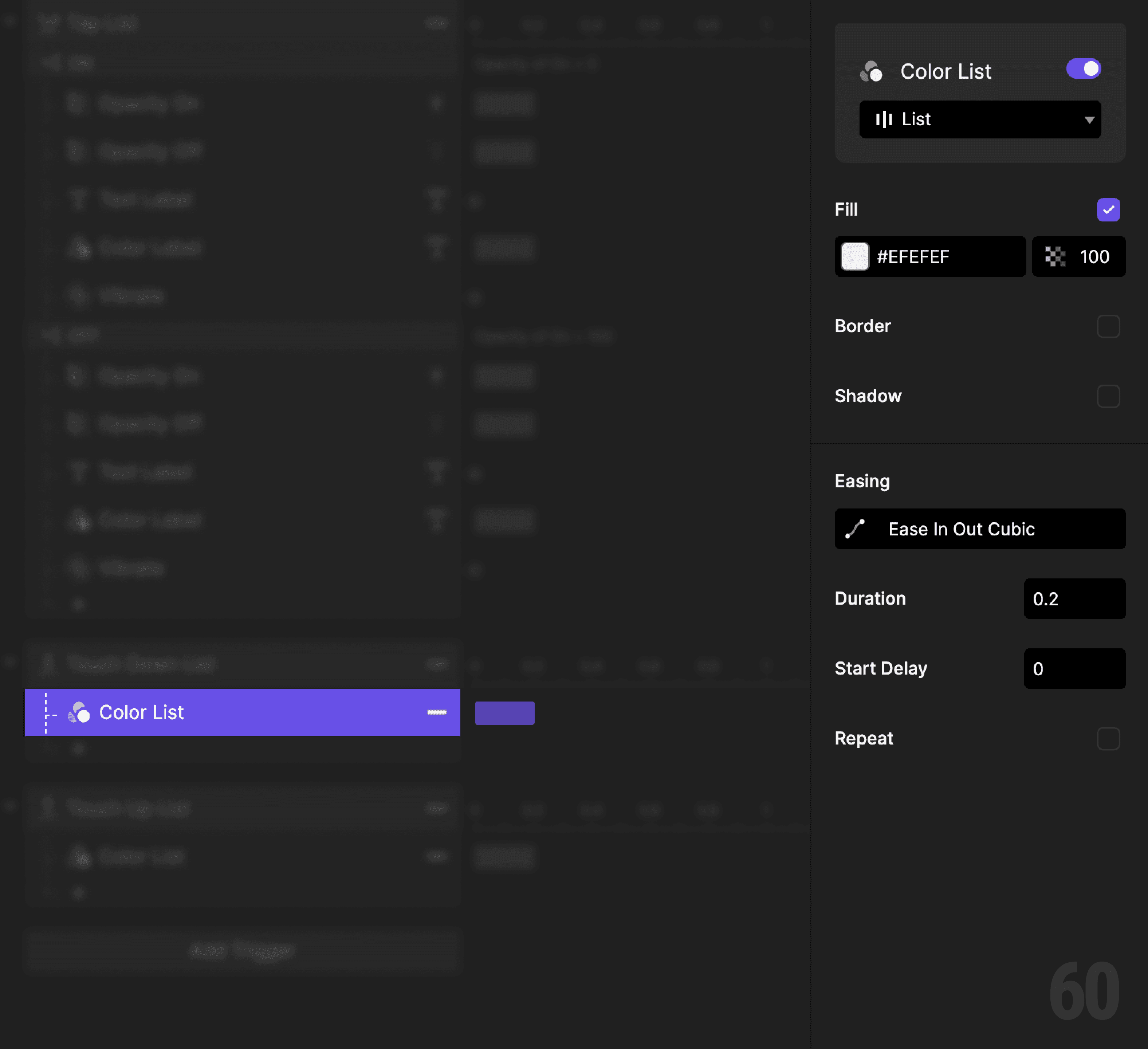Open the Ease In Out Cubic easing picker

click(979, 529)
